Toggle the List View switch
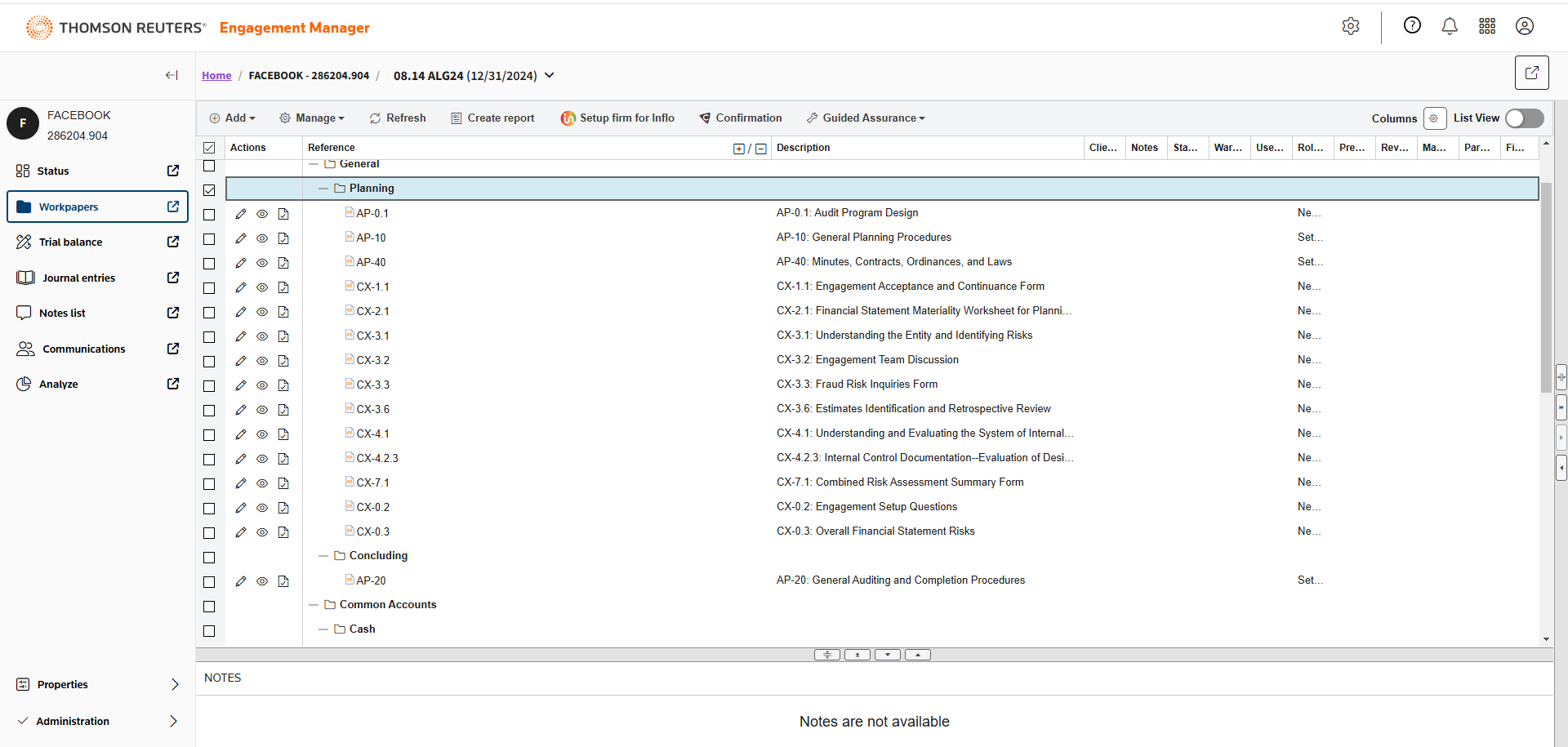Screen dimensions: 1568x747 tap(1524, 118)
